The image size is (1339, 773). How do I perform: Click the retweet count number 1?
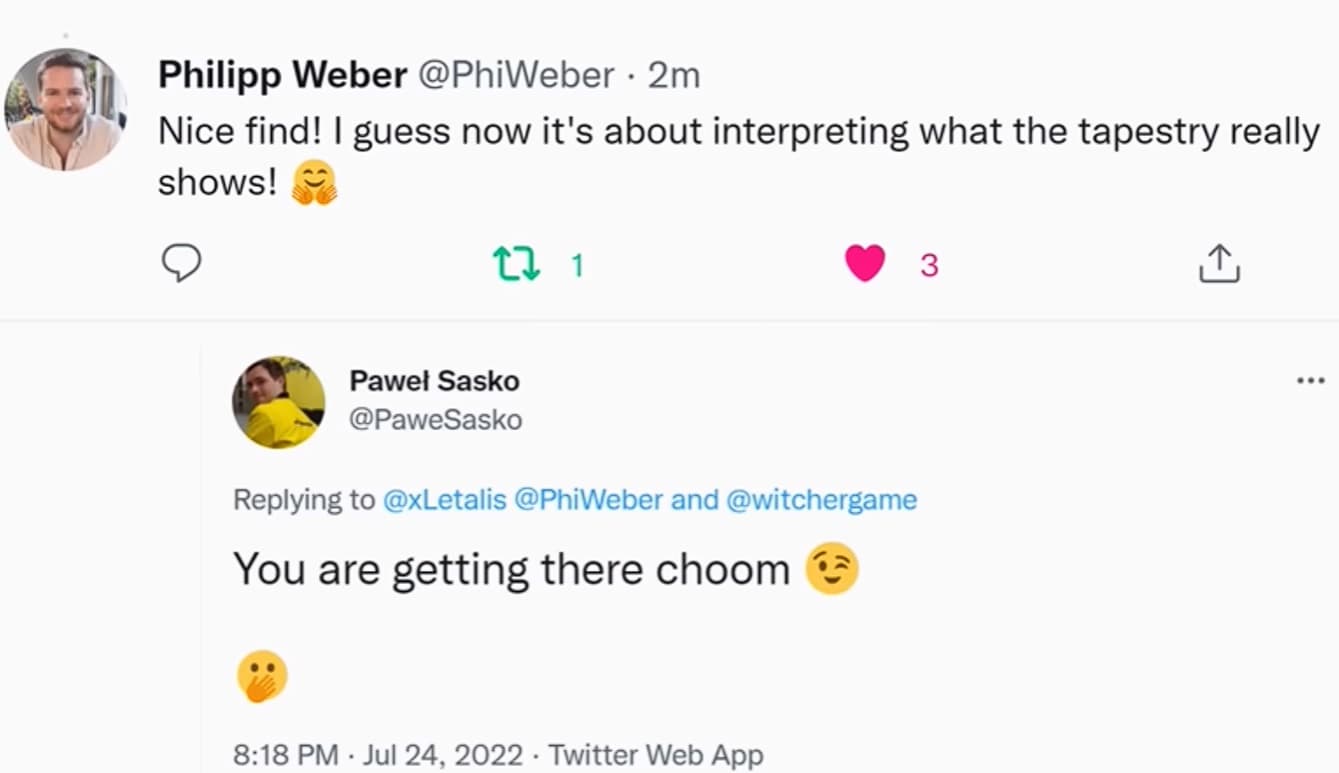577,265
